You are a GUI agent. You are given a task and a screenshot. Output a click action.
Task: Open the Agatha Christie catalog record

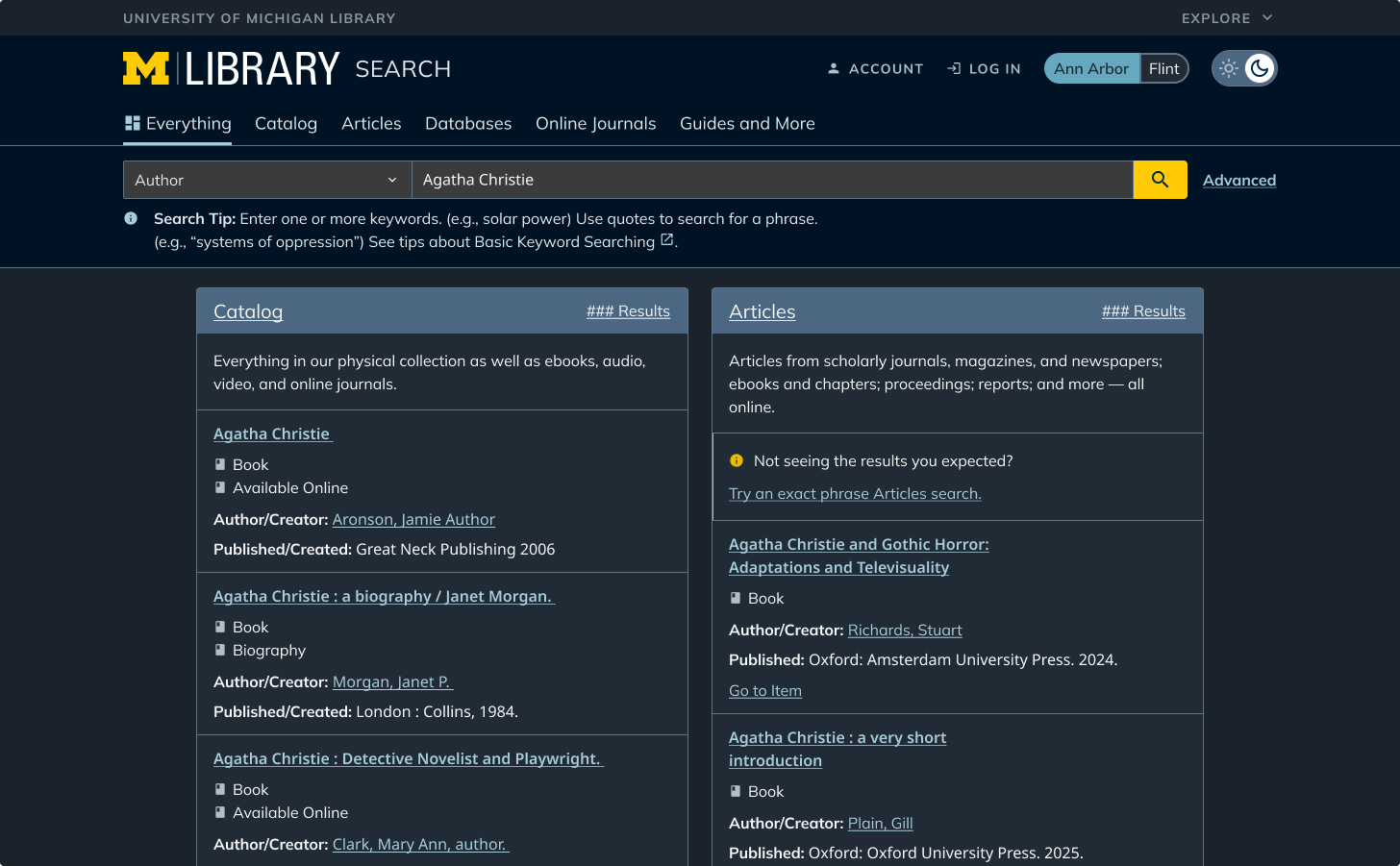pos(273,433)
